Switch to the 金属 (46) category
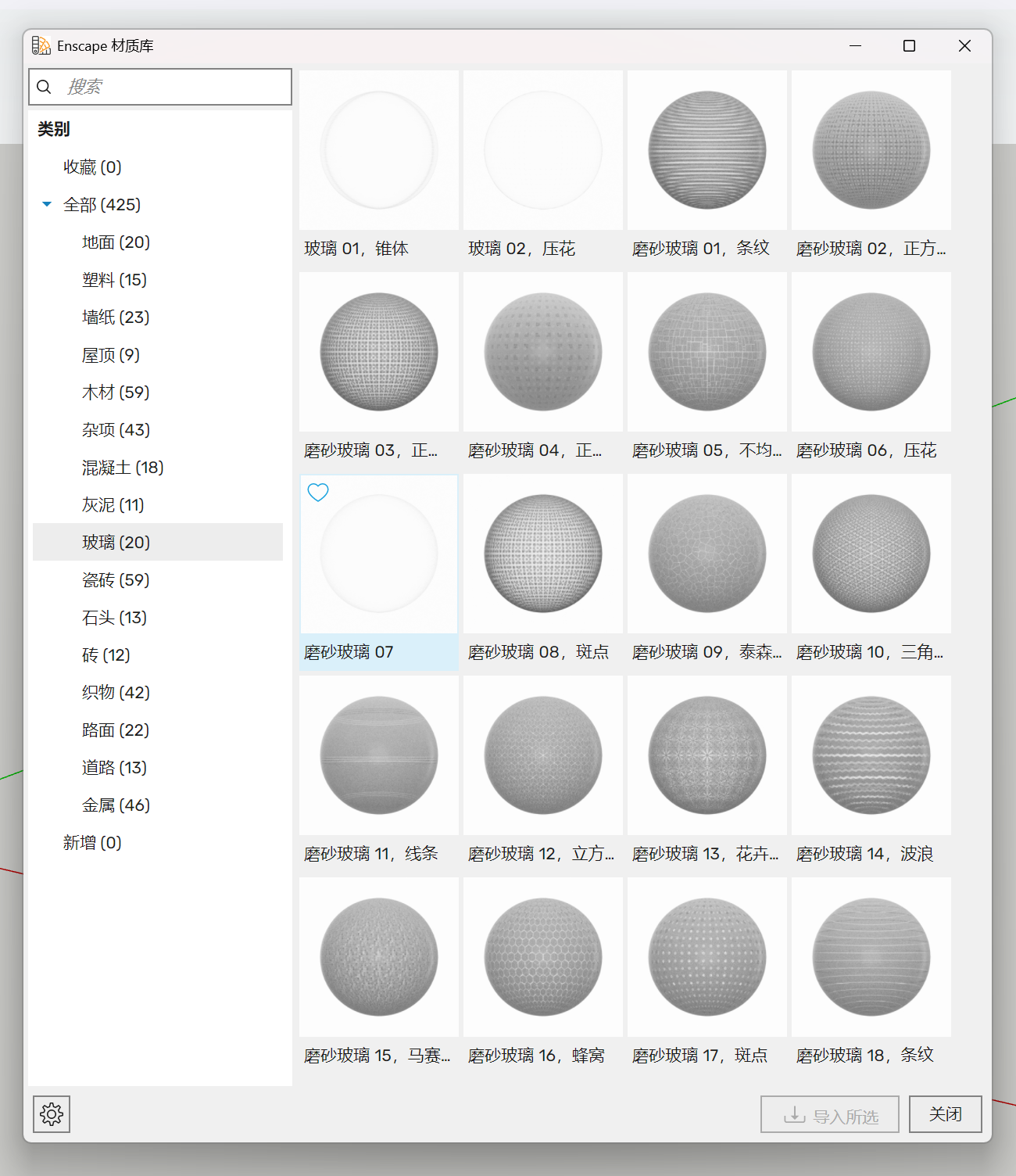The image size is (1016, 1176). 116,805
